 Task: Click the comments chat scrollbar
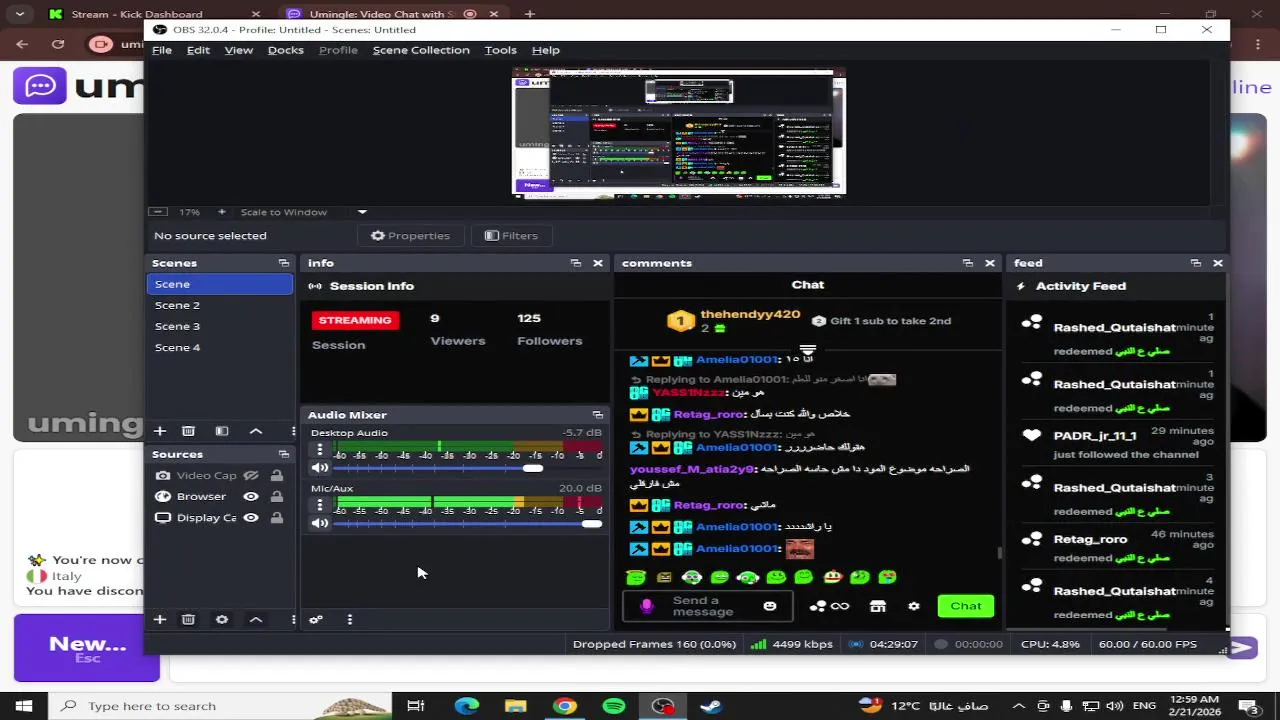999,553
